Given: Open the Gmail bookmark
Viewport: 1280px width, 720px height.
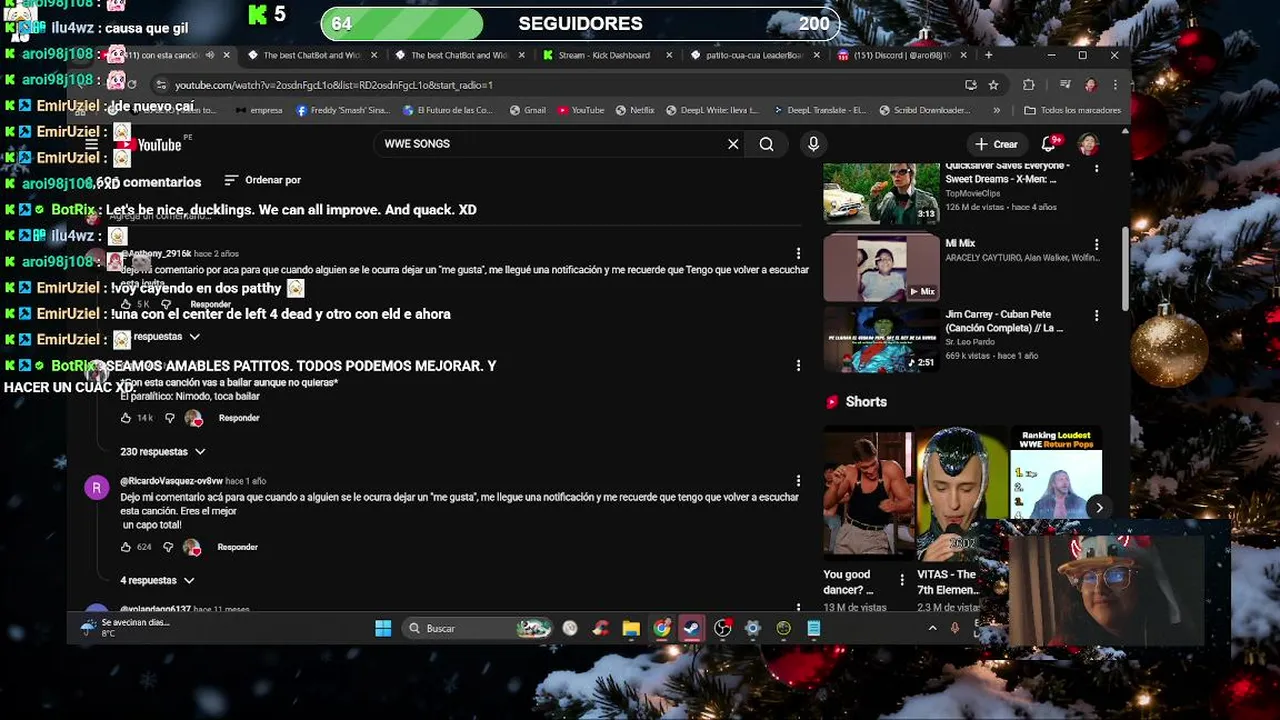Looking at the screenshot, I should pyautogui.click(x=527, y=110).
